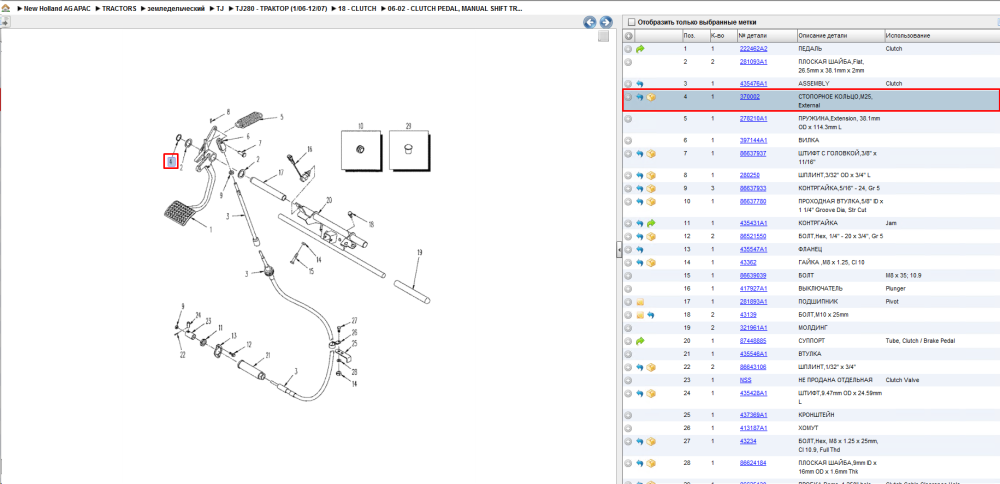Screen dimensions: 1000x484
Task: Enable 'Отобразить только выбранные метки' checkbox
Action: [x=632, y=22]
